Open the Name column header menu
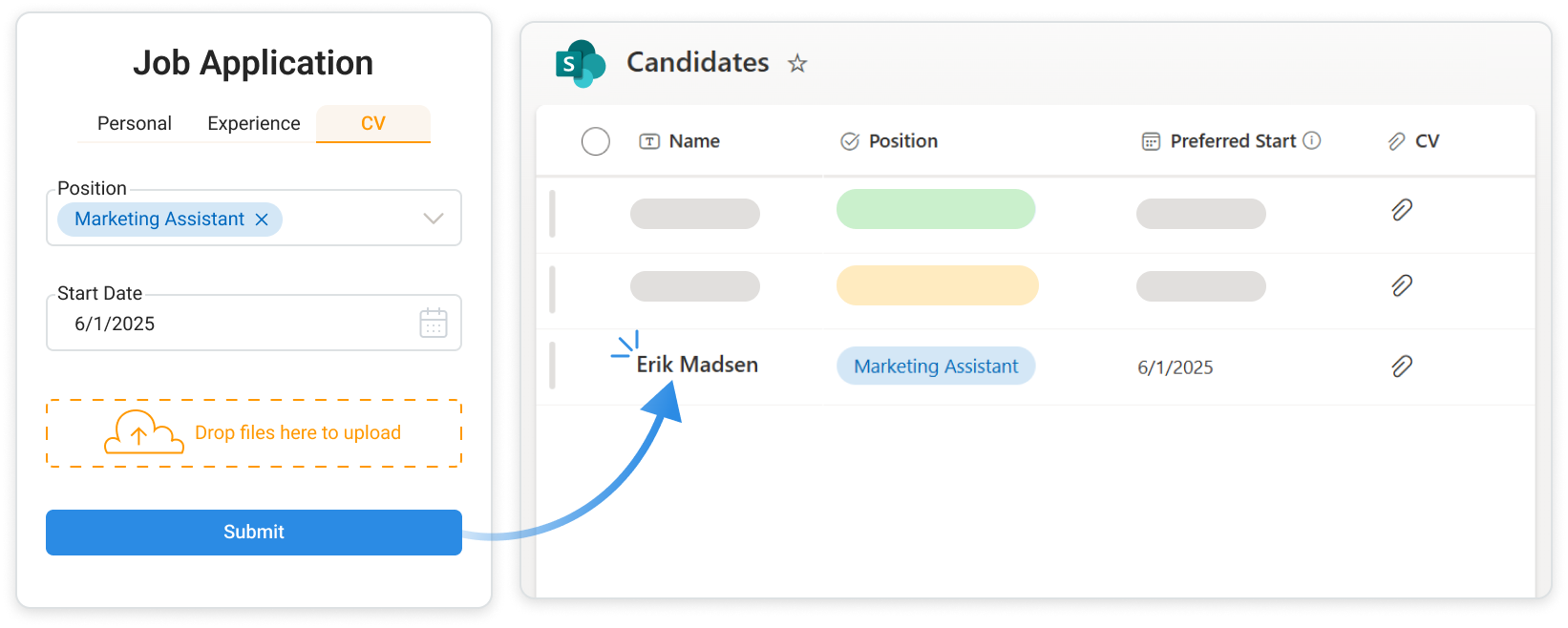Image resolution: width=1568 pixels, height=628 pixels. 694,141
